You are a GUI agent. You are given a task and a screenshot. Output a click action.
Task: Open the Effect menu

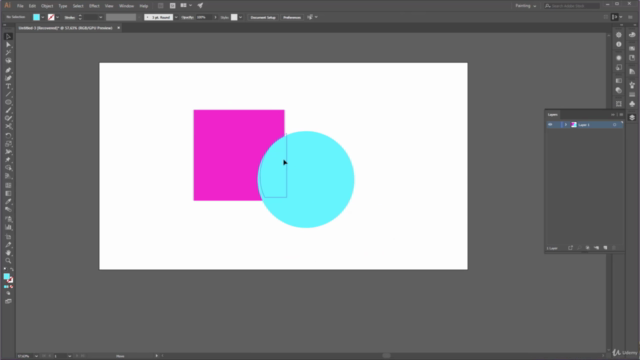[94, 6]
